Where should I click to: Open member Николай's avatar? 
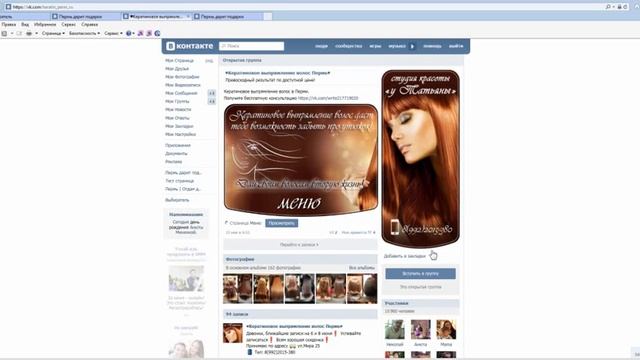point(395,329)
